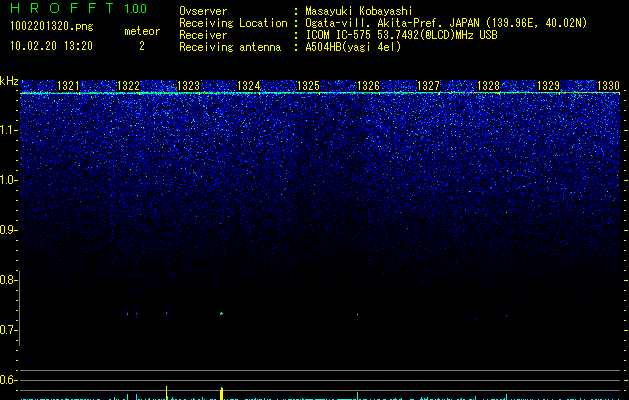Screen dimensions: 629x400
Task: Click the meteor count label
Action: click(142, 31)
